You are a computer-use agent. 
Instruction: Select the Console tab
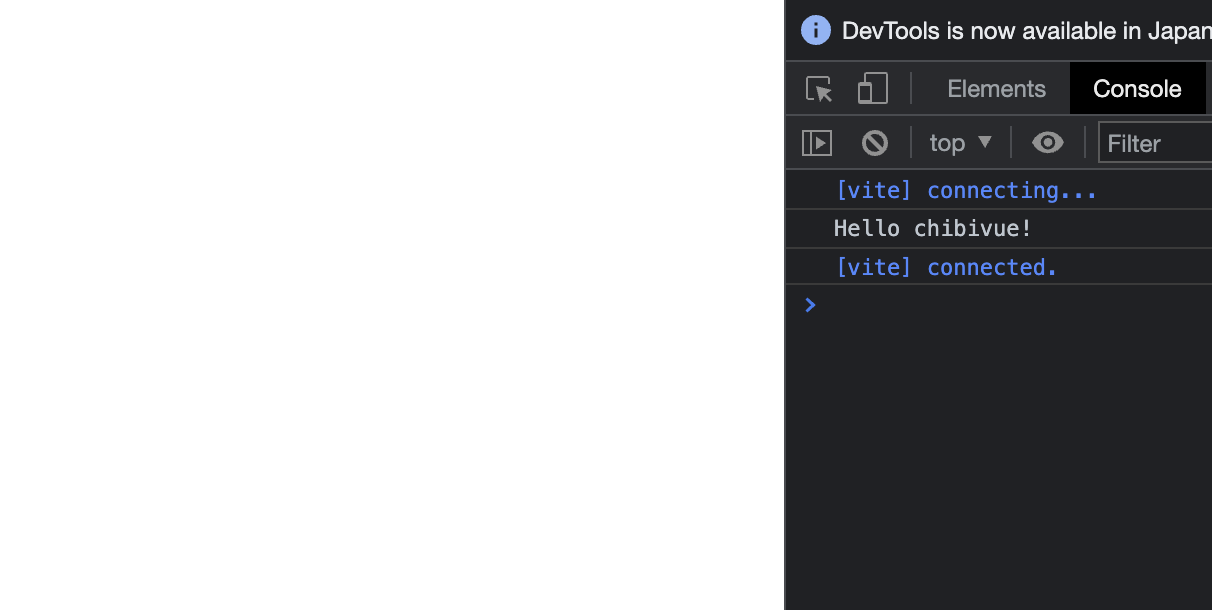pos(1137,88)
